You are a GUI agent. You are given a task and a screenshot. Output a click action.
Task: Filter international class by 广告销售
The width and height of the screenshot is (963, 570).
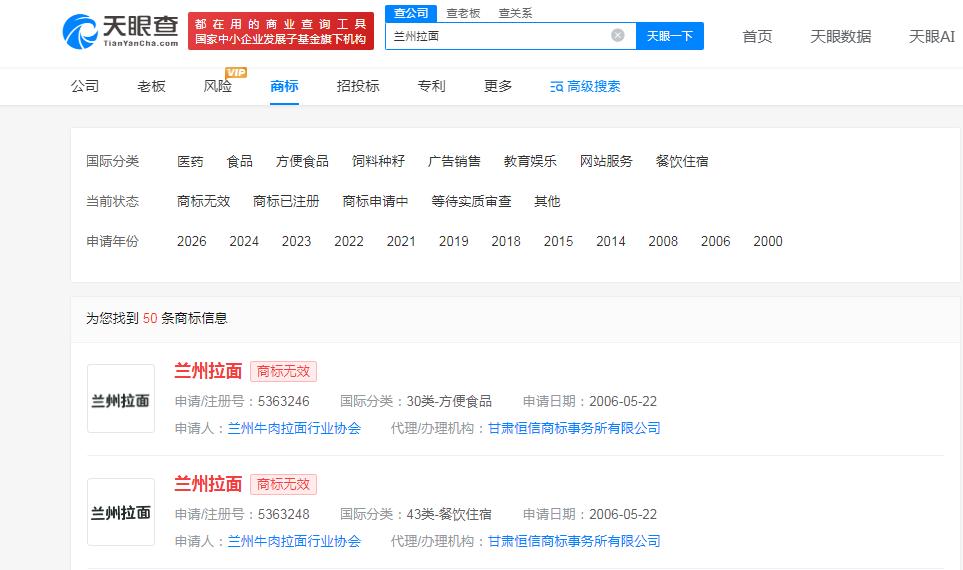[454, 162]
